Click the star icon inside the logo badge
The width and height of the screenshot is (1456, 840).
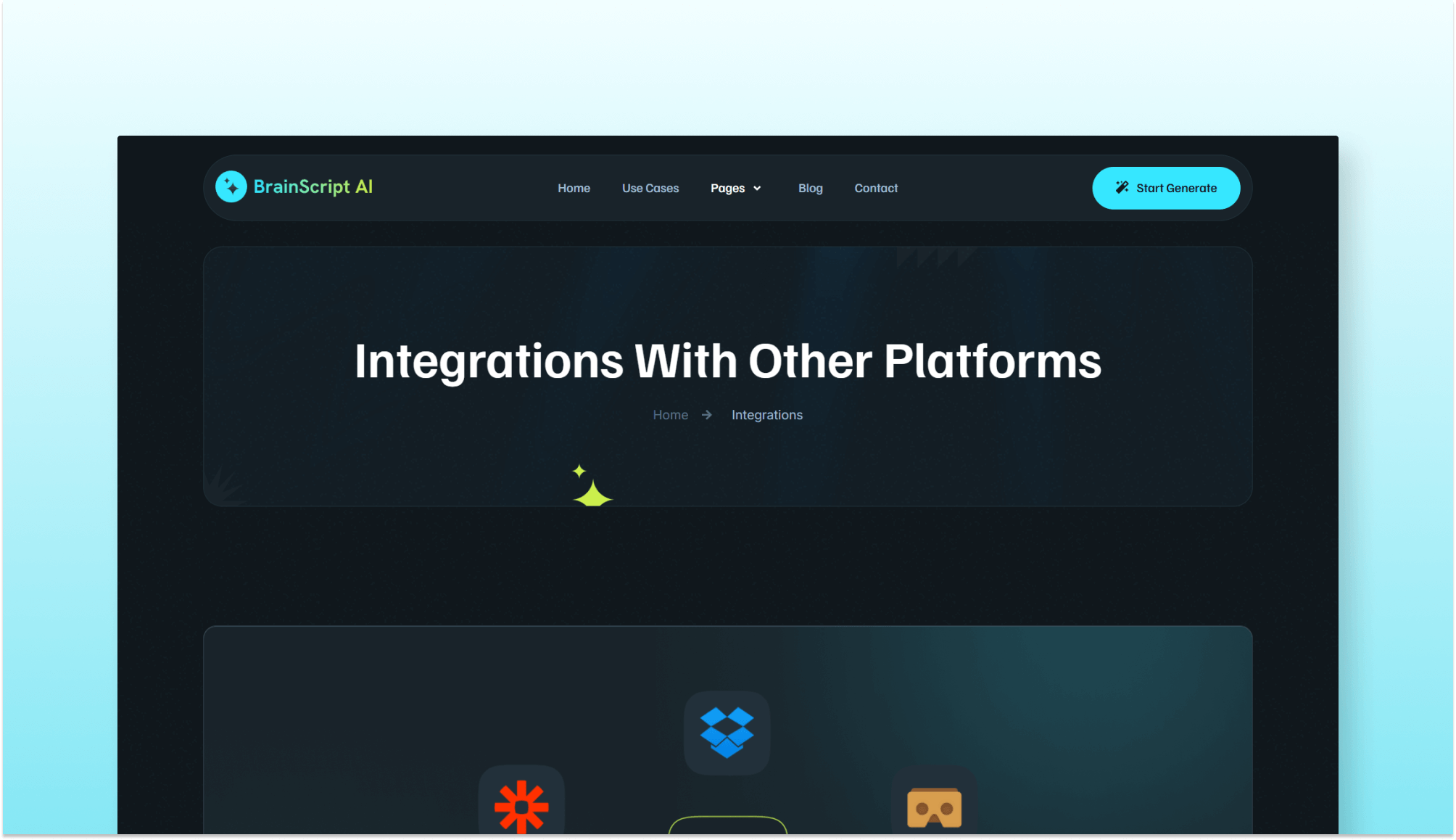pos(231,186)
